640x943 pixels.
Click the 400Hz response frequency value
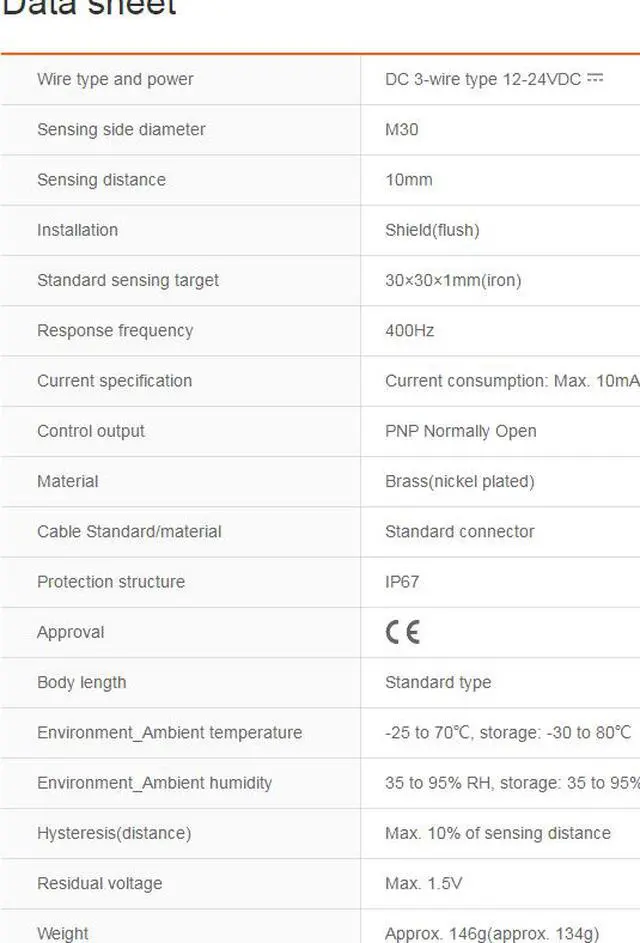coord(409,330)
